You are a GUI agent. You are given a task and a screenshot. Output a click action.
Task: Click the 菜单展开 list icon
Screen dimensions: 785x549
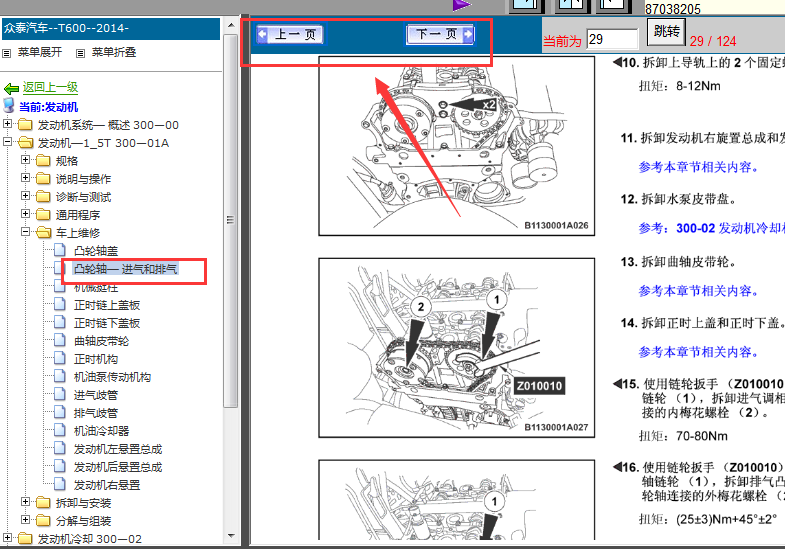coord(7,53)
